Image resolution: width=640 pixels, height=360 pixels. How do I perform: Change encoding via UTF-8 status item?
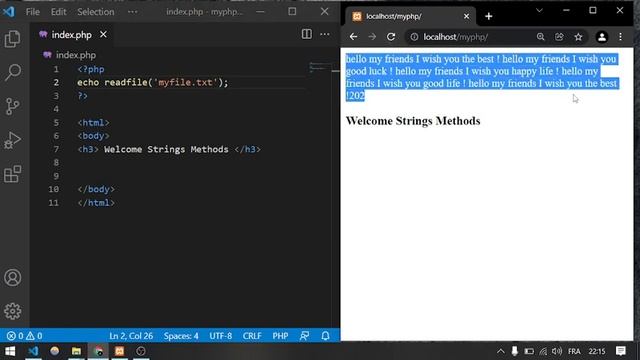pos(221,336)
